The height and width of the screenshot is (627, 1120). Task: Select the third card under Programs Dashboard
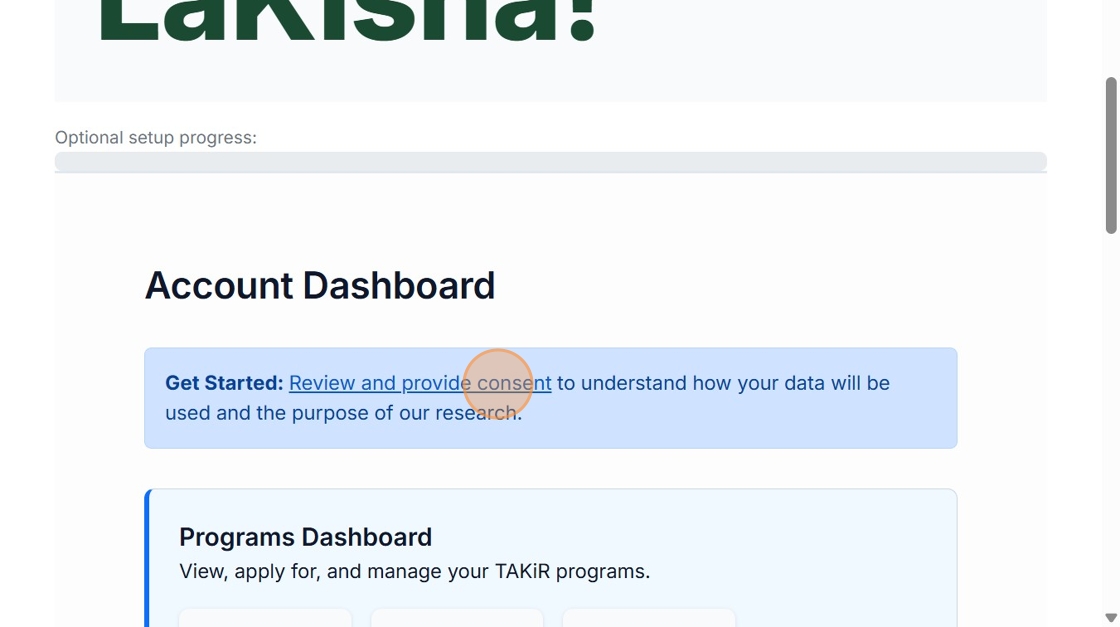click(649, 617)
